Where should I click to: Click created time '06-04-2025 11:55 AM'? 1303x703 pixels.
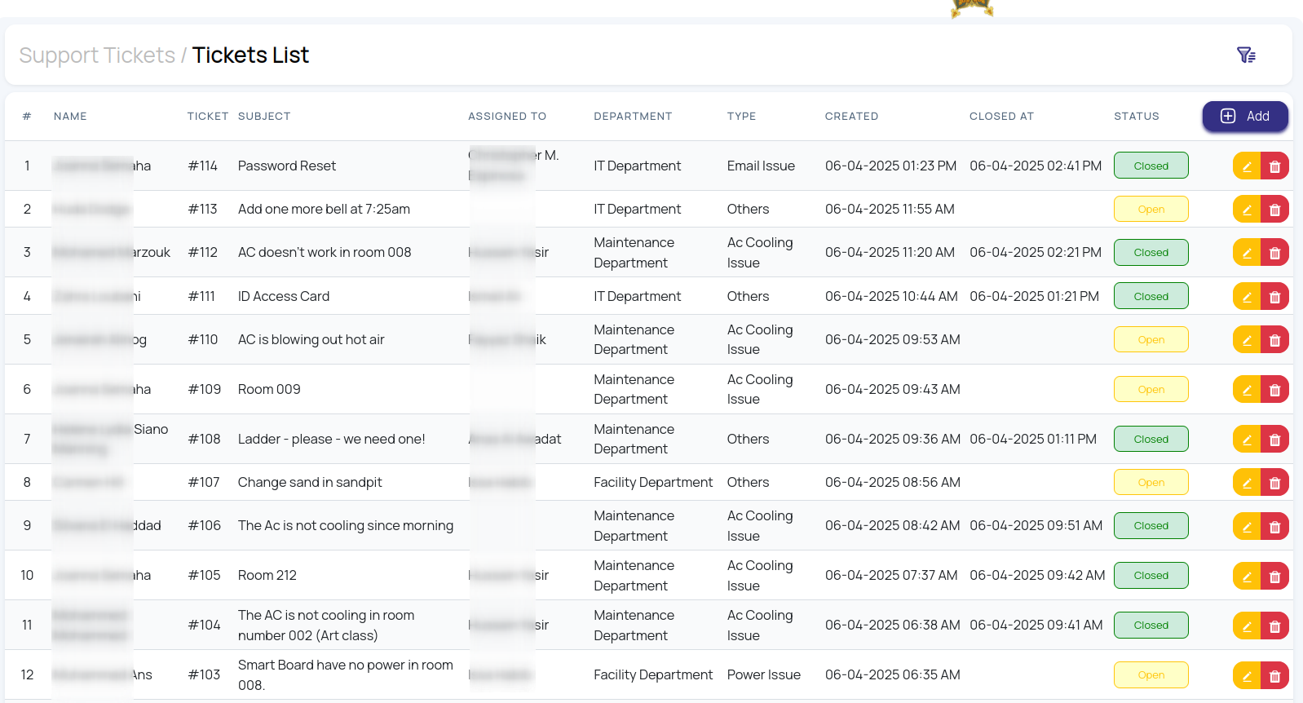[x=890, y=209]
